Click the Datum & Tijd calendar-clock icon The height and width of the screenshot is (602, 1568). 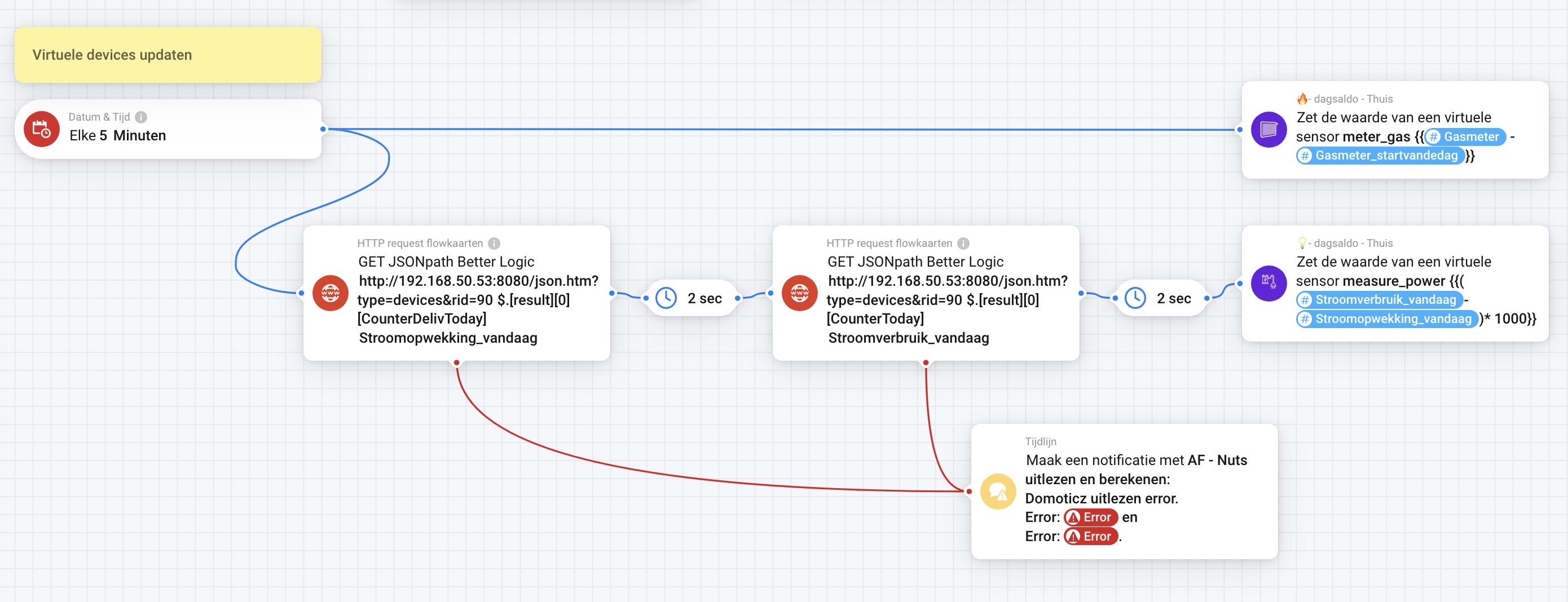pyautogui.click(x=41, y=129)
